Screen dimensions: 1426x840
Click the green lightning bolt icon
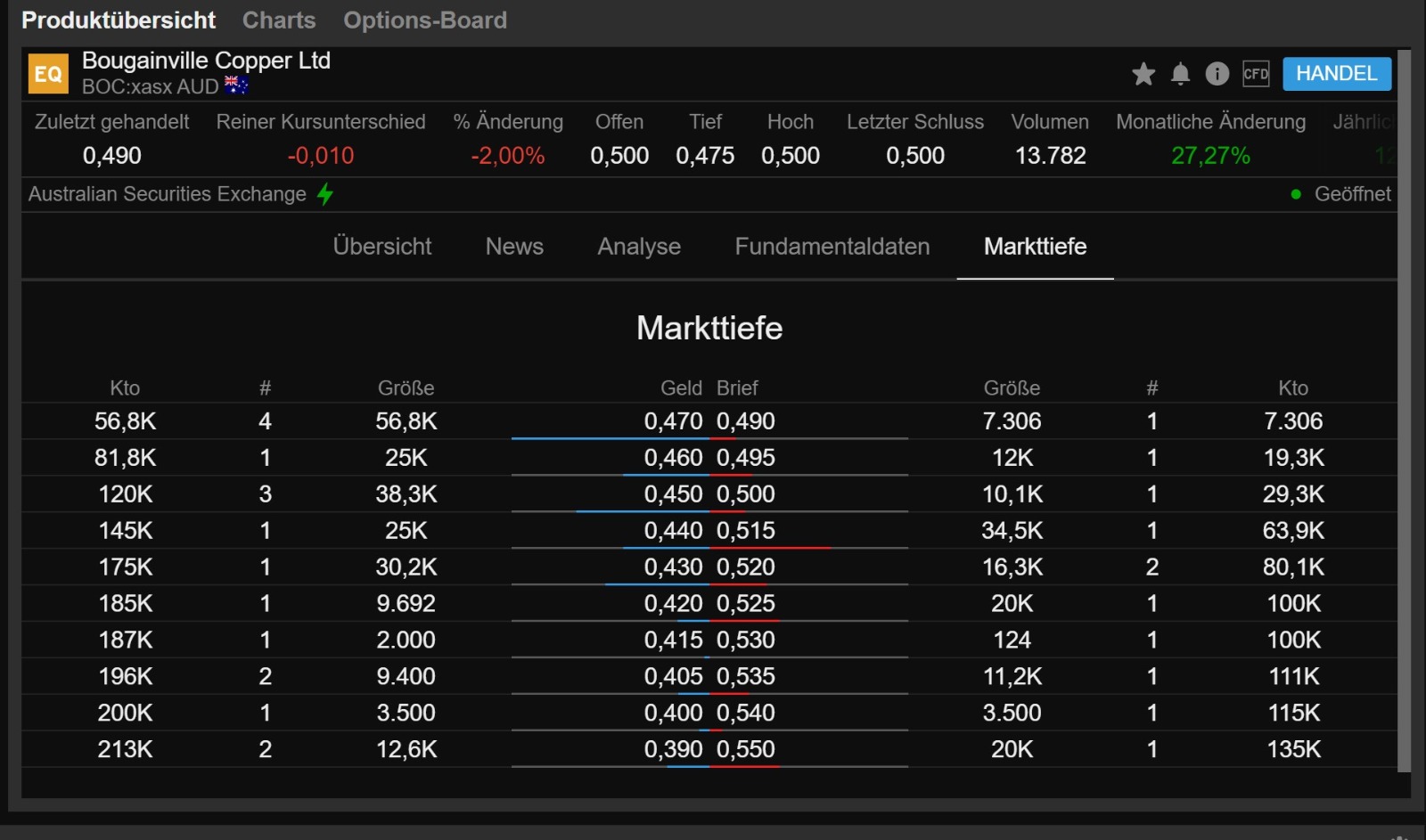(x=325, y=193)
